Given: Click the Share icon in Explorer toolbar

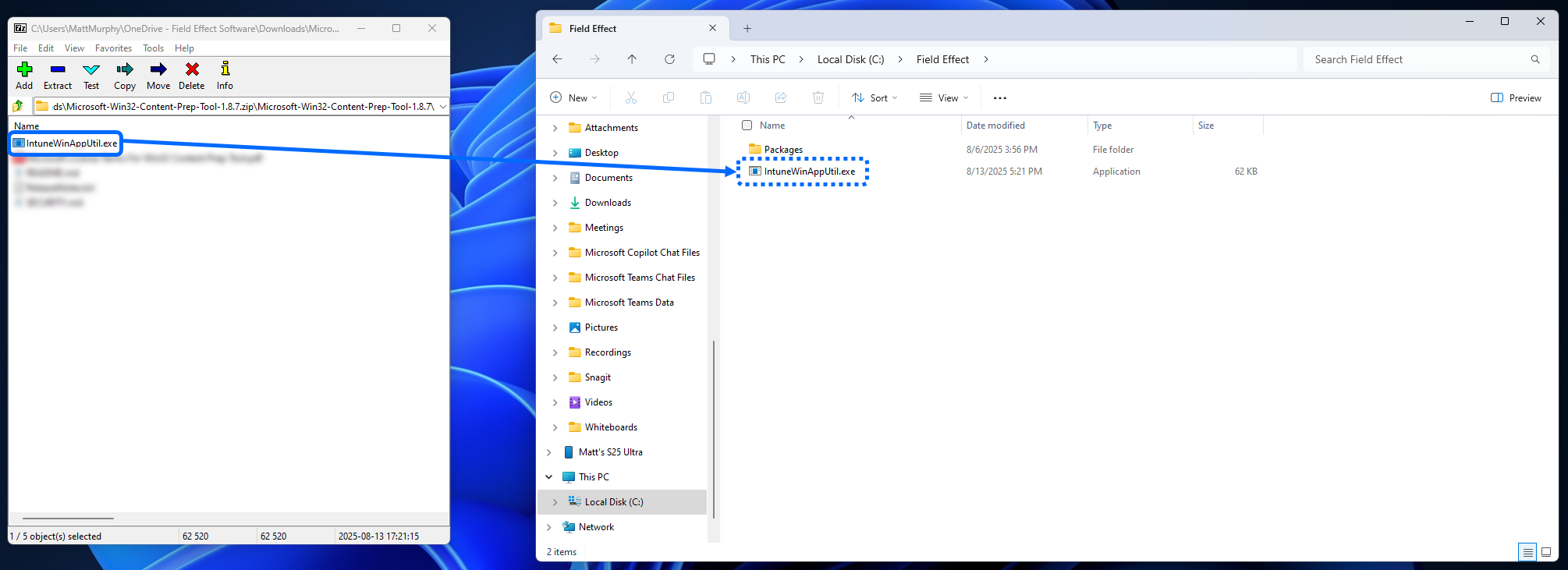Looking at the screenshot, I should [x=781, y=97].
